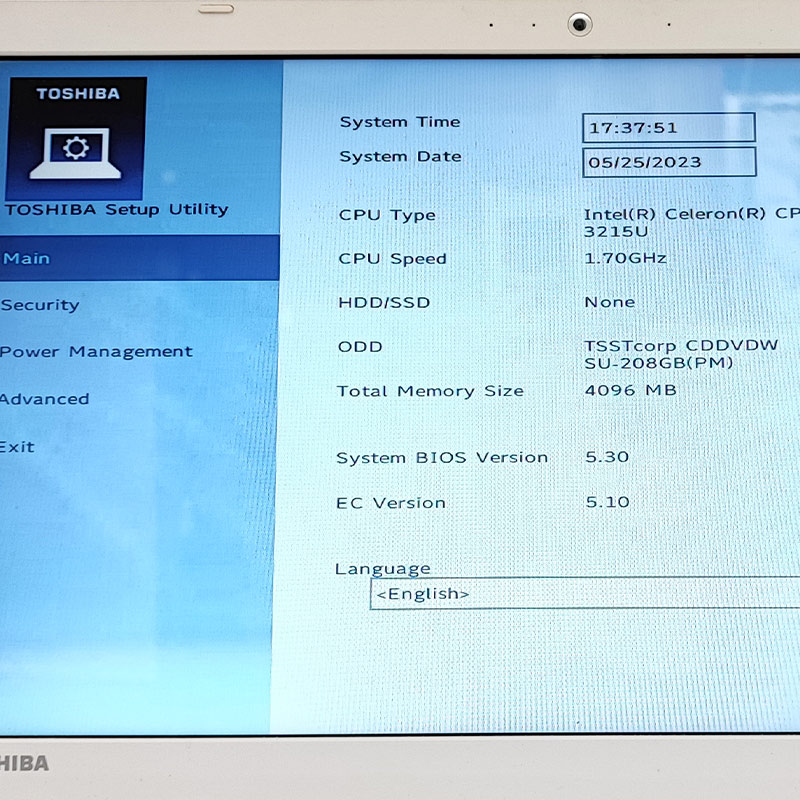Click the HDD/SSD value 'None'
The width and height of the screenshot is (800, 800).
pos(610,302)
